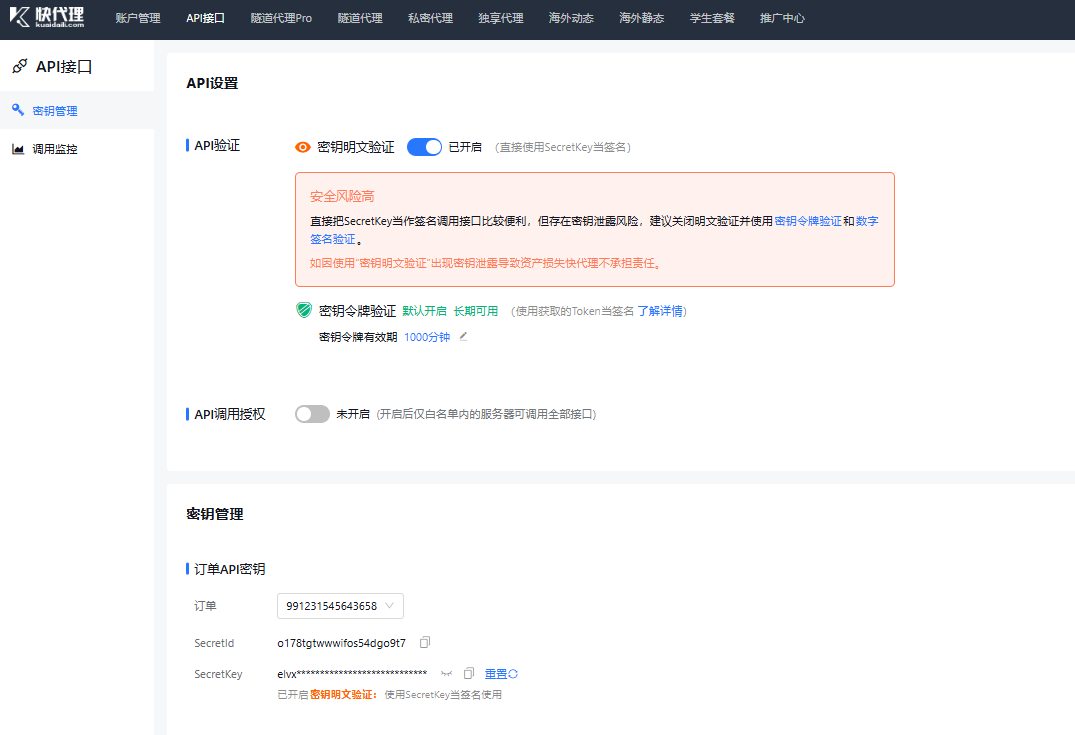Screen dimensions: 1075x735
Task: Click the 快代理 logo
Action: click(x=47, y=17)
